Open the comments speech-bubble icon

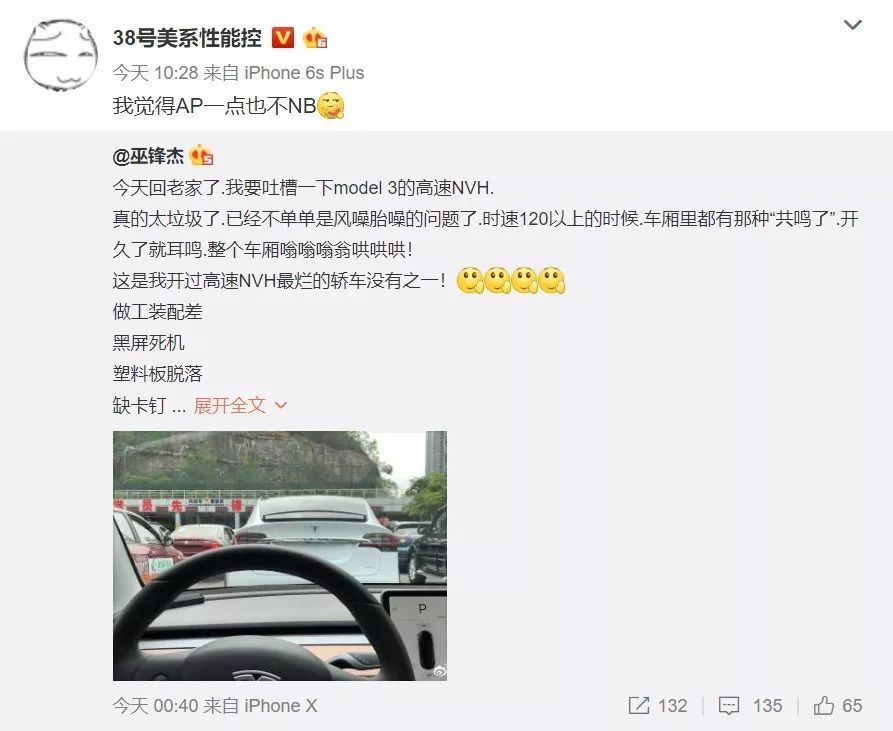tap(728, 706)
